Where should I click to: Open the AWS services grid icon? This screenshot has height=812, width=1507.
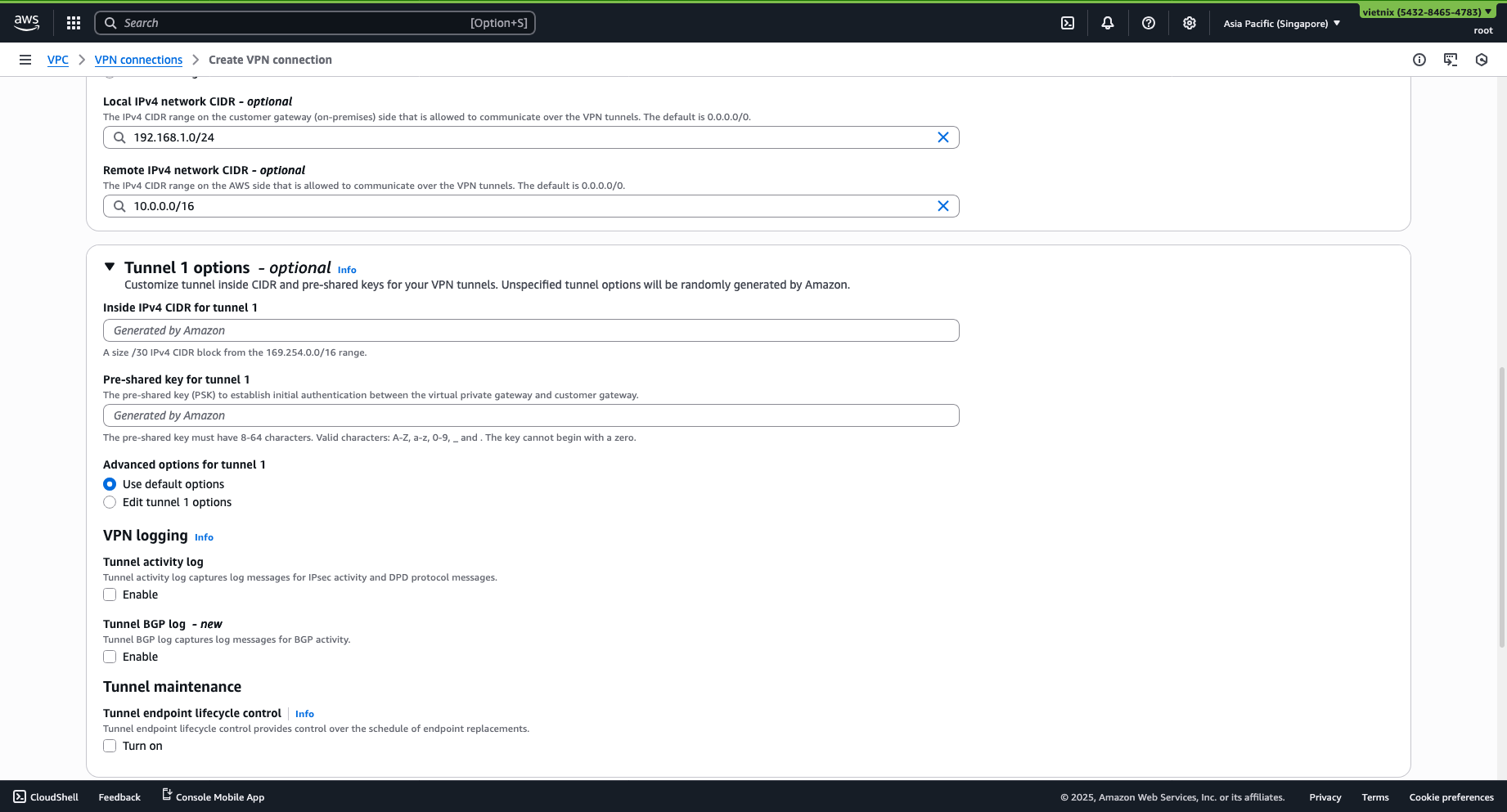(73, 22)
